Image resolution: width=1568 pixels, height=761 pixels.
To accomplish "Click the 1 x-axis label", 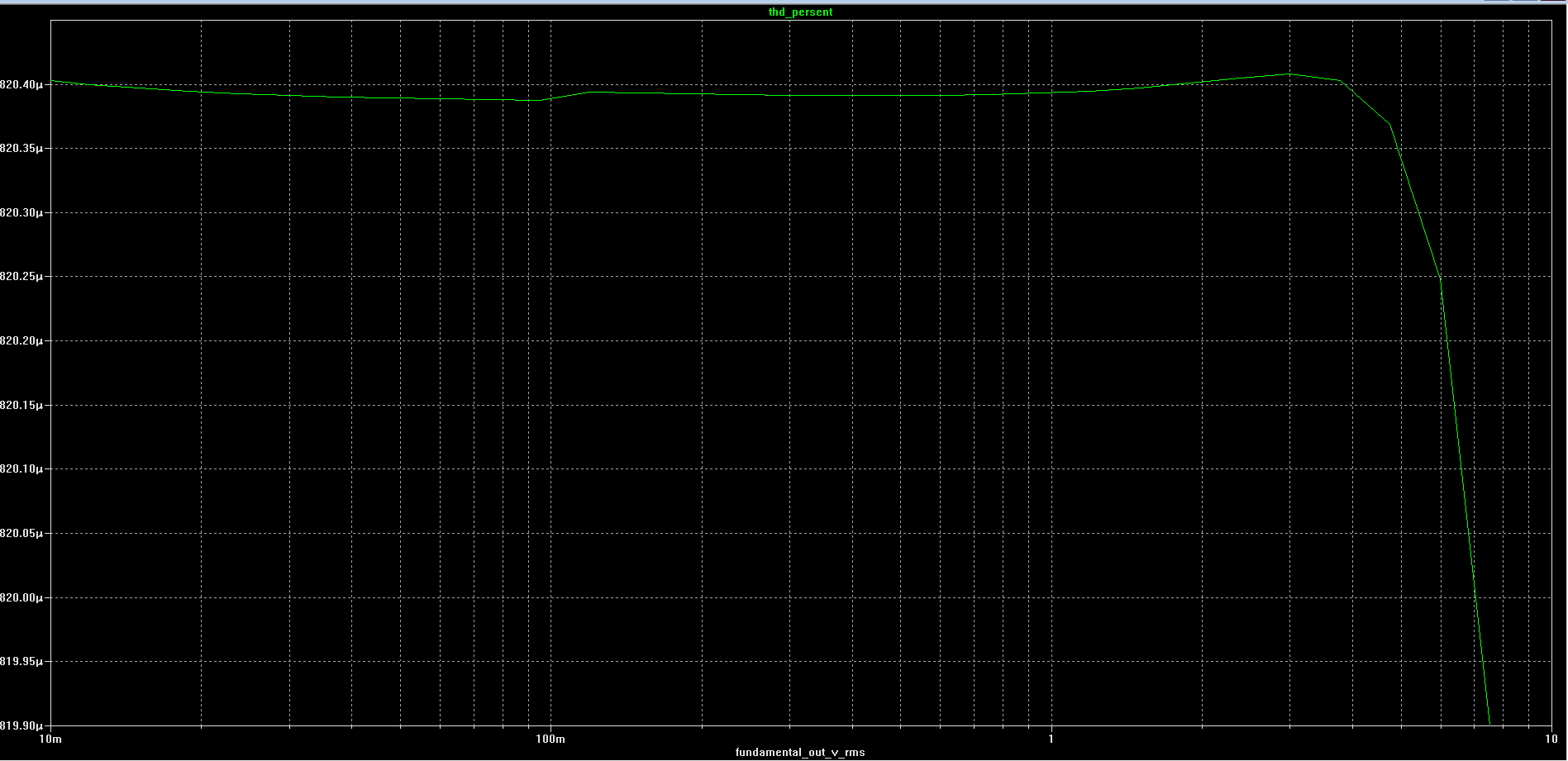I will pyautogui.click(x=1051, y=739).
